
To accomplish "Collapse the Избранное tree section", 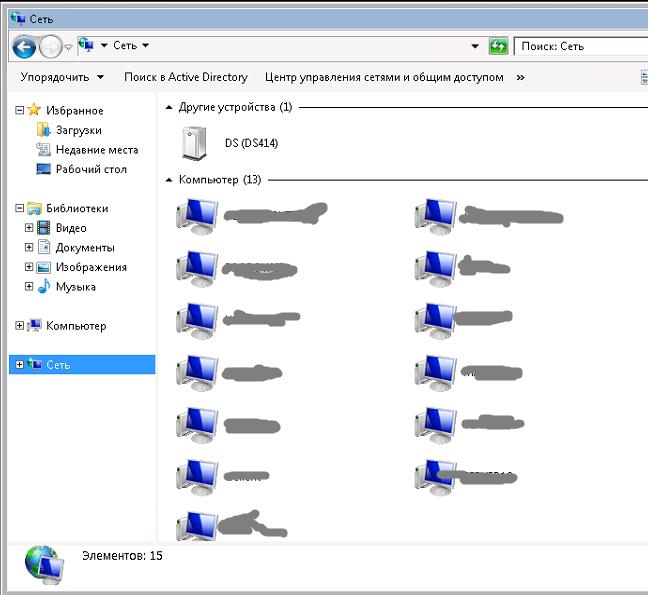I will click(x=20, y=111).
